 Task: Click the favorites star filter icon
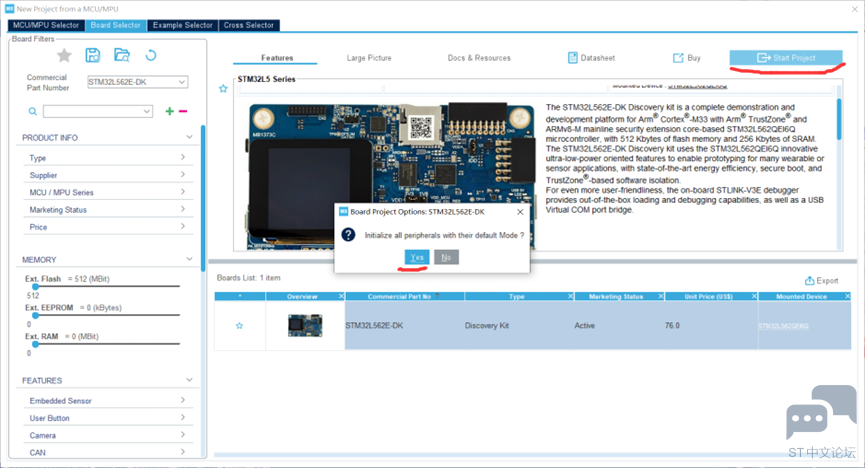point(64,55)
